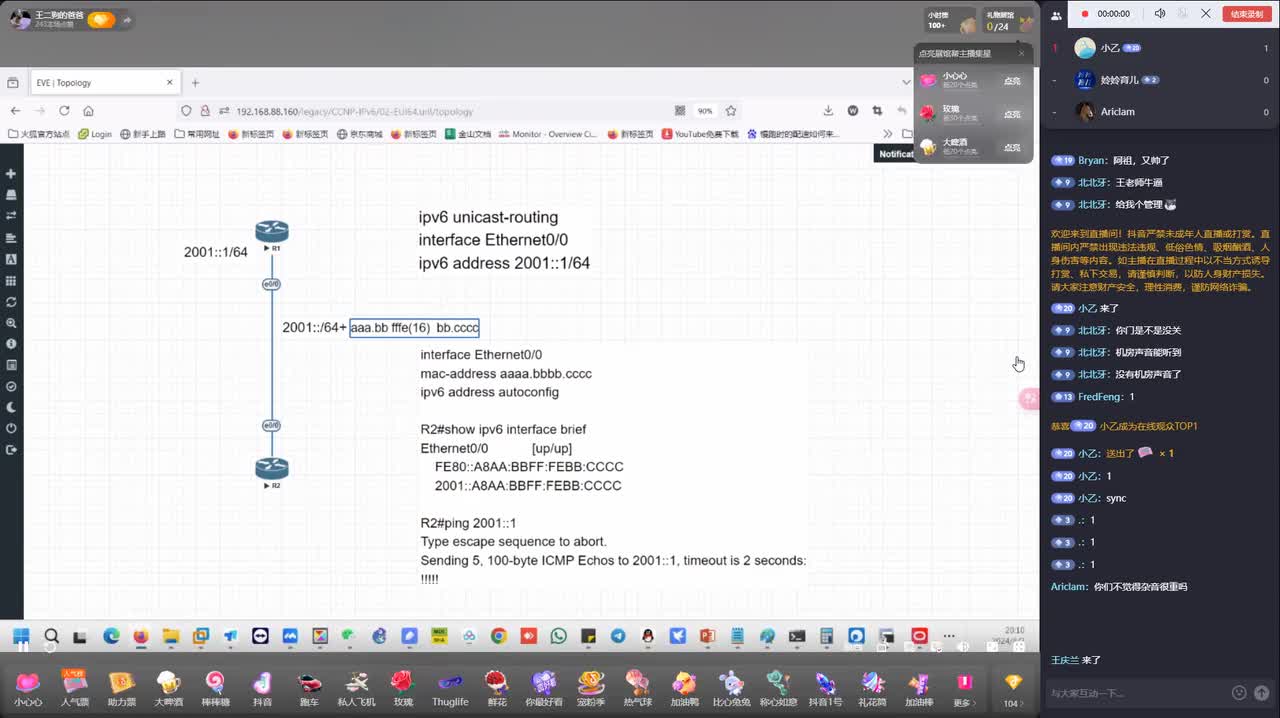Click Close lab power icon
The image size is (1280, 718).
(x=11, y=429)
